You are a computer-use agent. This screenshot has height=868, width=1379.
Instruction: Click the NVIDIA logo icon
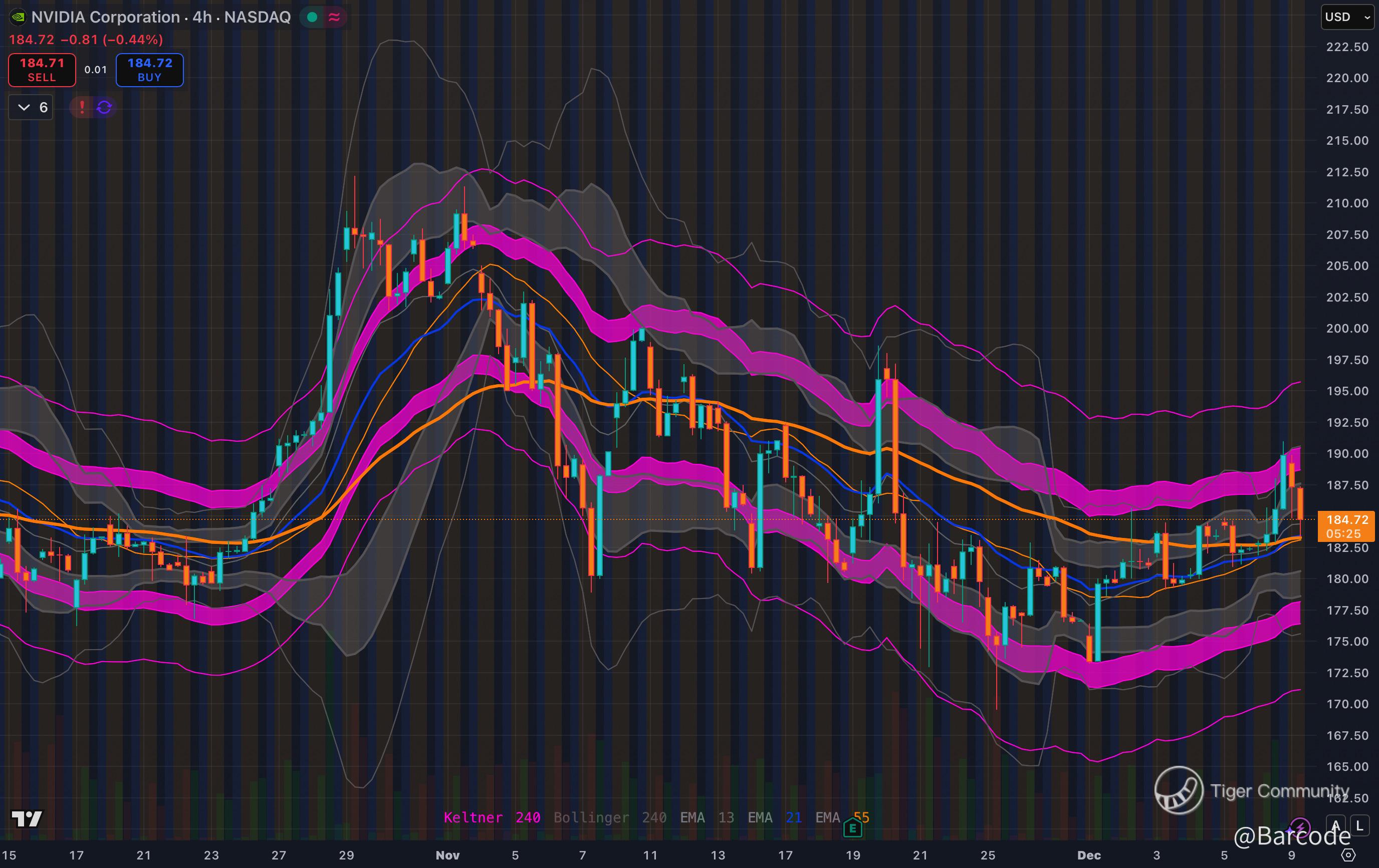[19, 17]
